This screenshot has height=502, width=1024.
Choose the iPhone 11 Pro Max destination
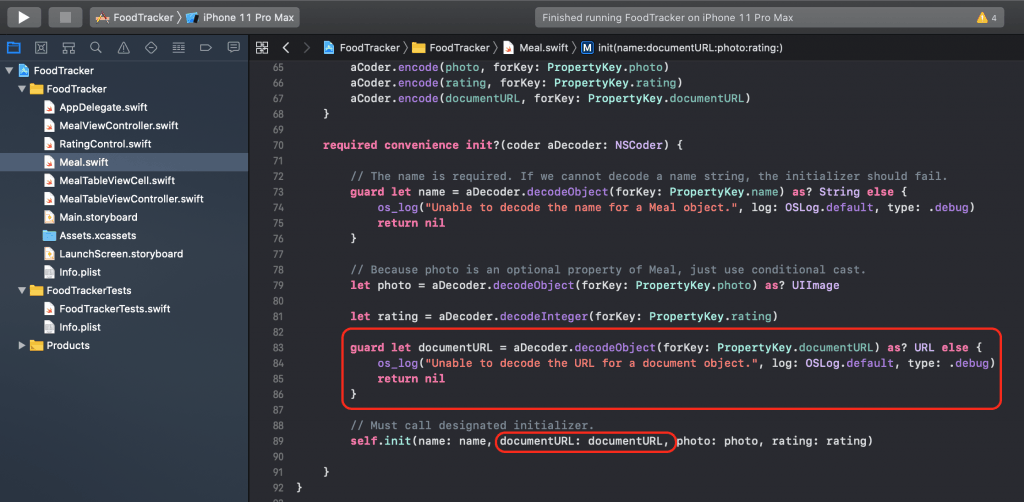[240, 18]
